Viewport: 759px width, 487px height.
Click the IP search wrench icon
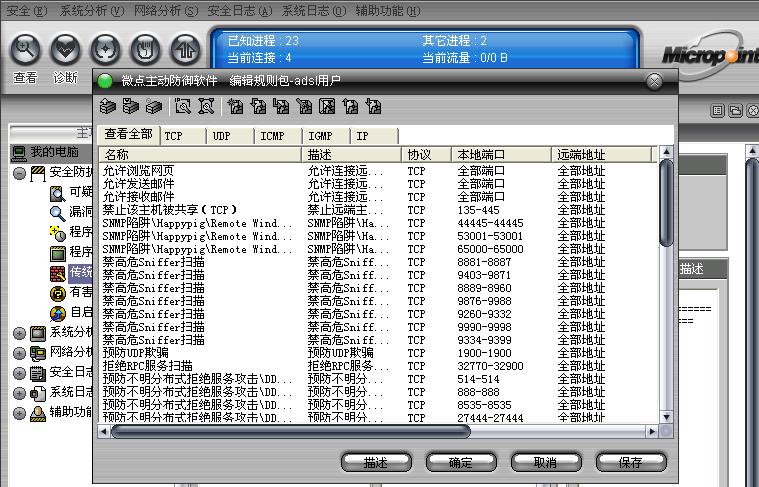pyautogui.click(x=182, y=106)
